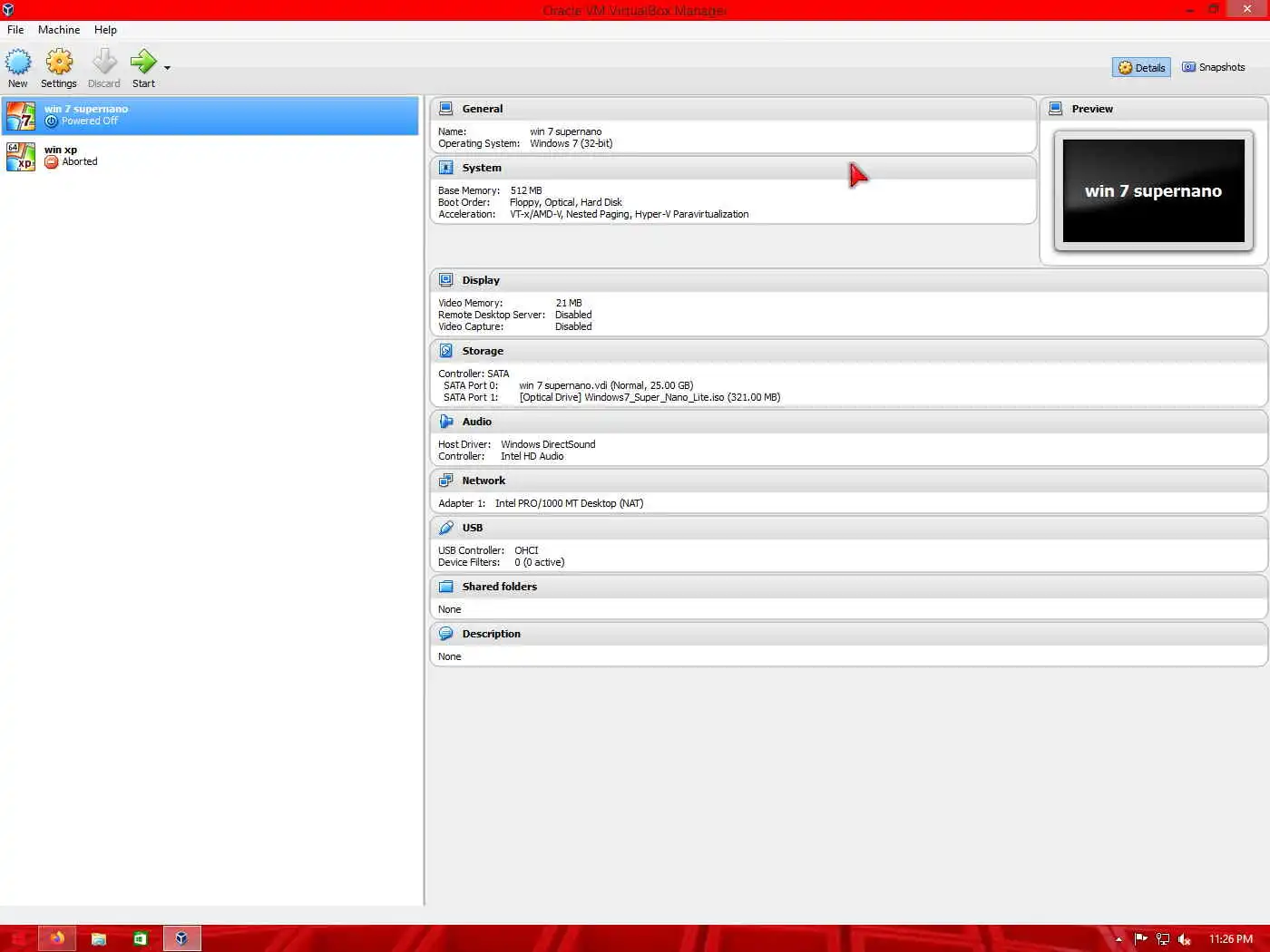Screen dimensions: 1270x952
Task: Open the Shared folders heading link
Action: coord(500,587)
